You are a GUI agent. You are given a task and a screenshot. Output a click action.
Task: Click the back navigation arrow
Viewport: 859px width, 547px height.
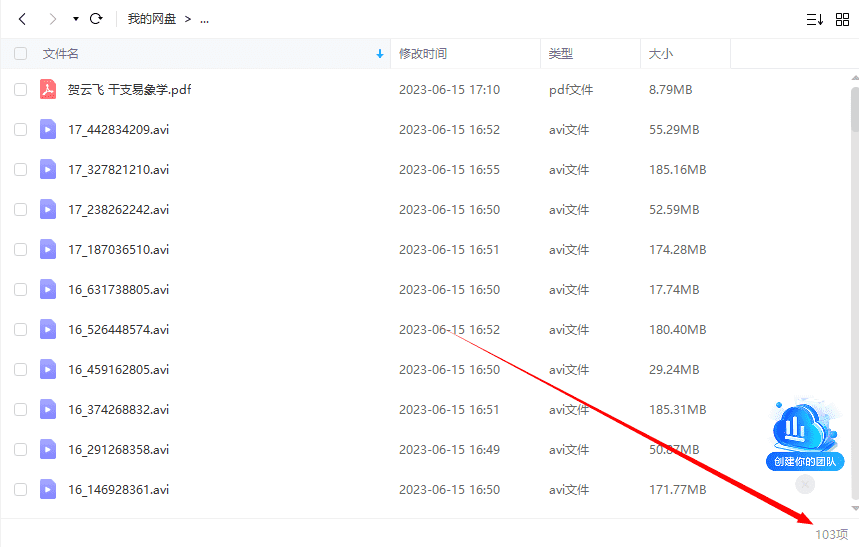(22, 19)
